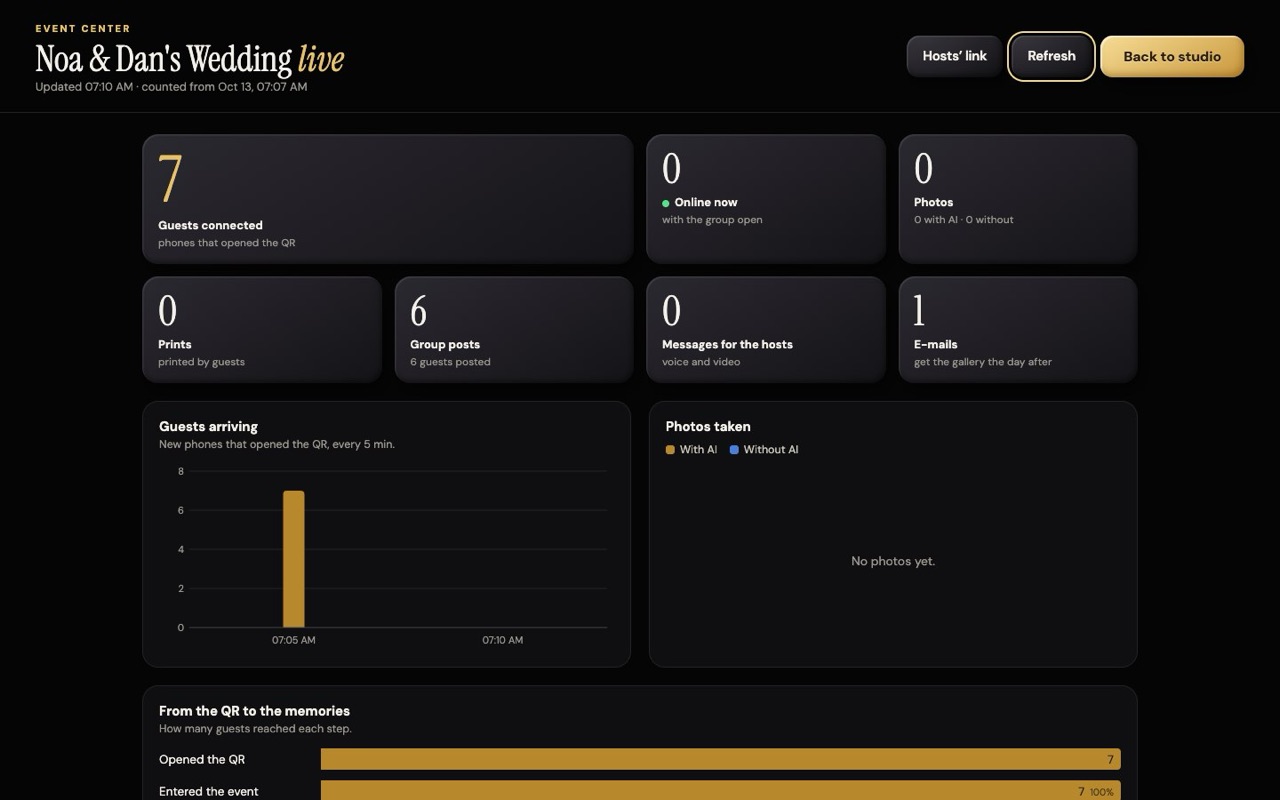Select the "Online now" label
The image size is (1280, 800).
coord(706,202)
